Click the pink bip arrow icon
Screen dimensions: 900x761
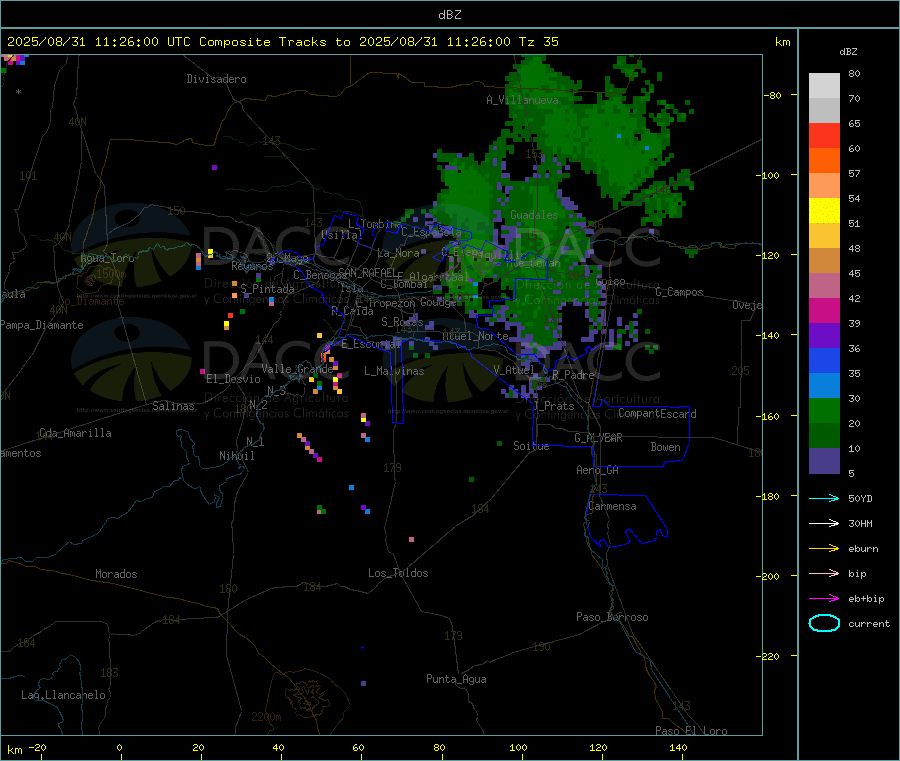tap(824, 573)
